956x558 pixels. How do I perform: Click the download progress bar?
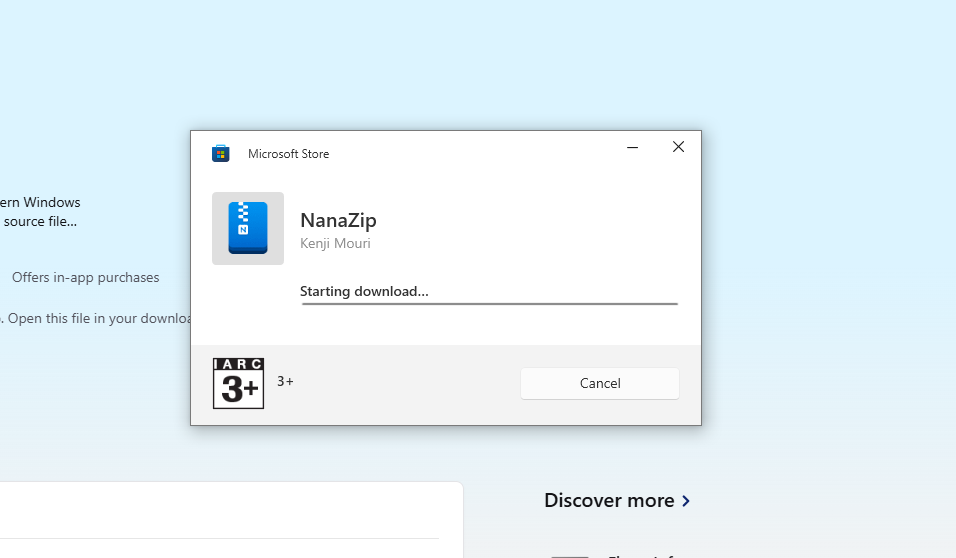pyautogui.click(x=490, y=303)
